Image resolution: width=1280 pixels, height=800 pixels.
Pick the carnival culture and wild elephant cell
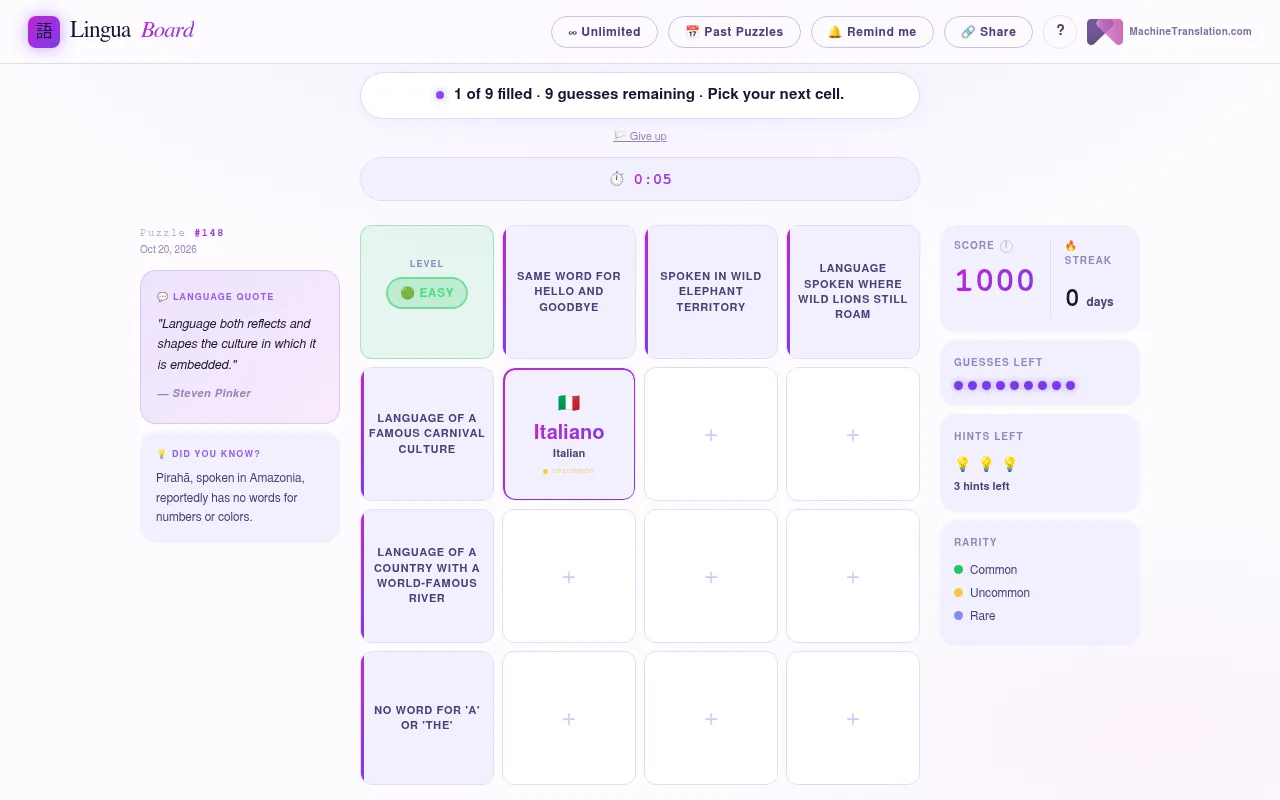711,434
